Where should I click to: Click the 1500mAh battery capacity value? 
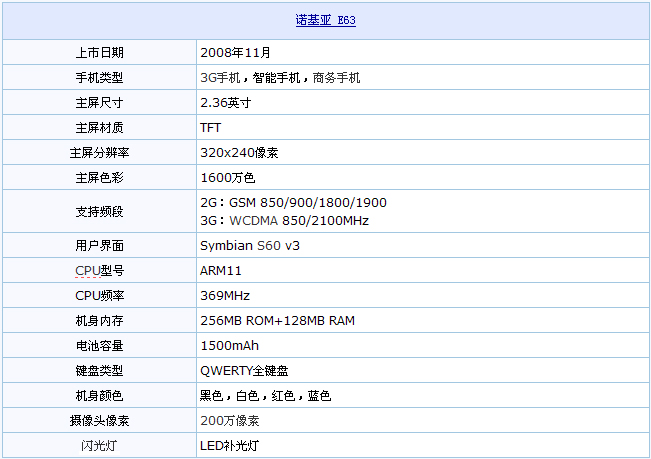click(230, 346)
